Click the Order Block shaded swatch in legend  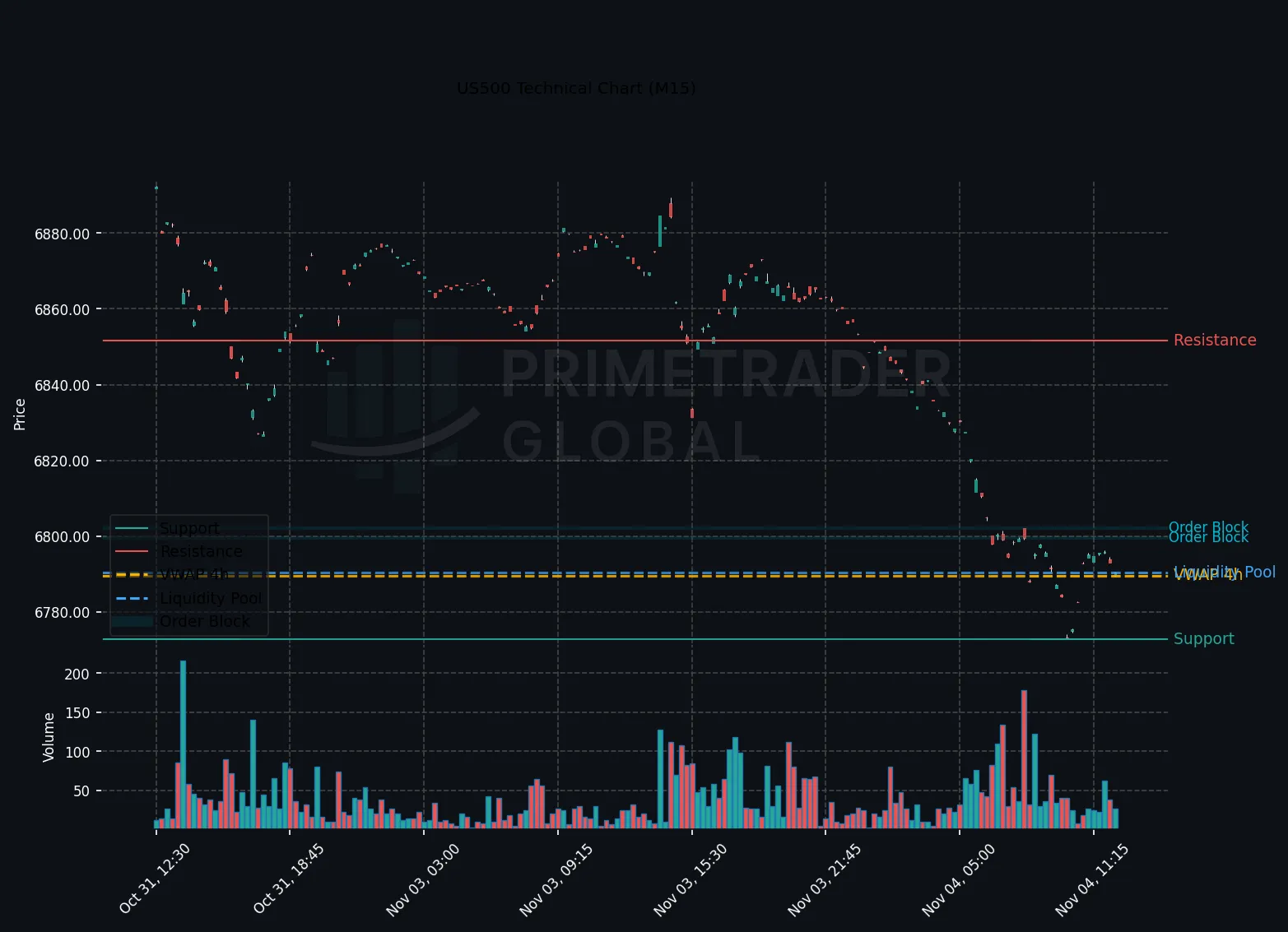132,621
